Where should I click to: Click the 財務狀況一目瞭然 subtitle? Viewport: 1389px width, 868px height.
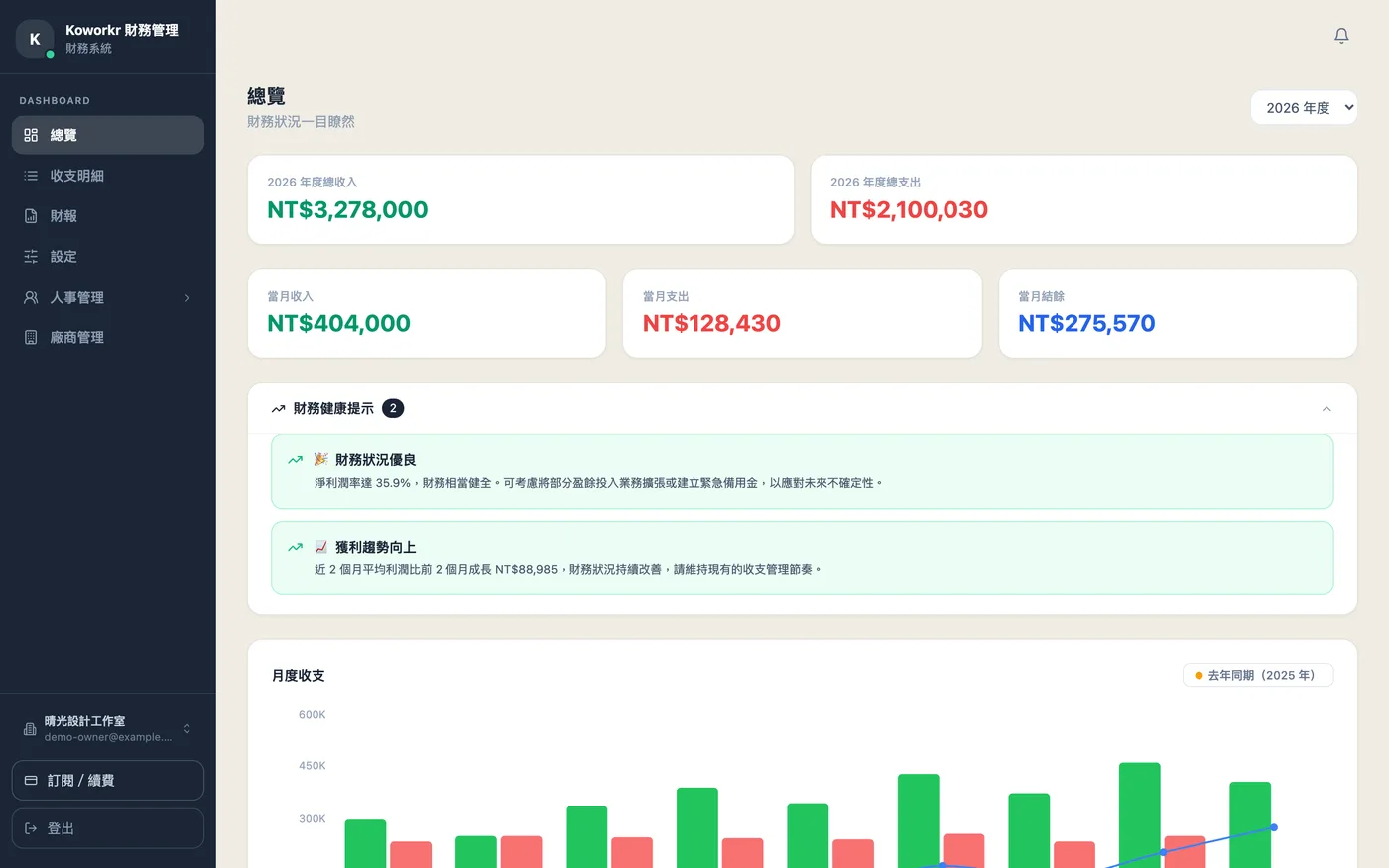(x=301, y=122)
